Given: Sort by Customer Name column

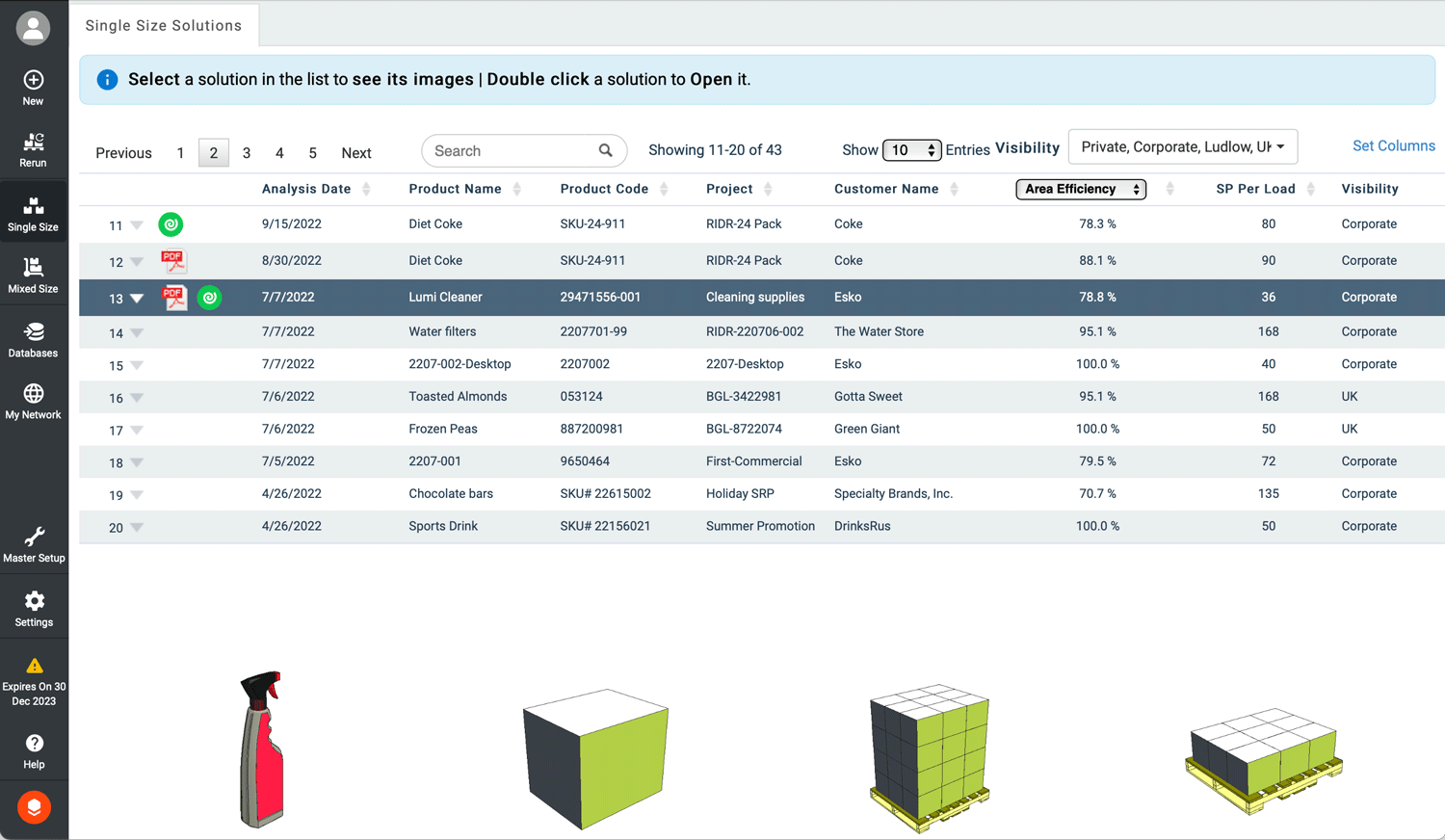Looking at the screenshot, I should (x=954, y=189).
